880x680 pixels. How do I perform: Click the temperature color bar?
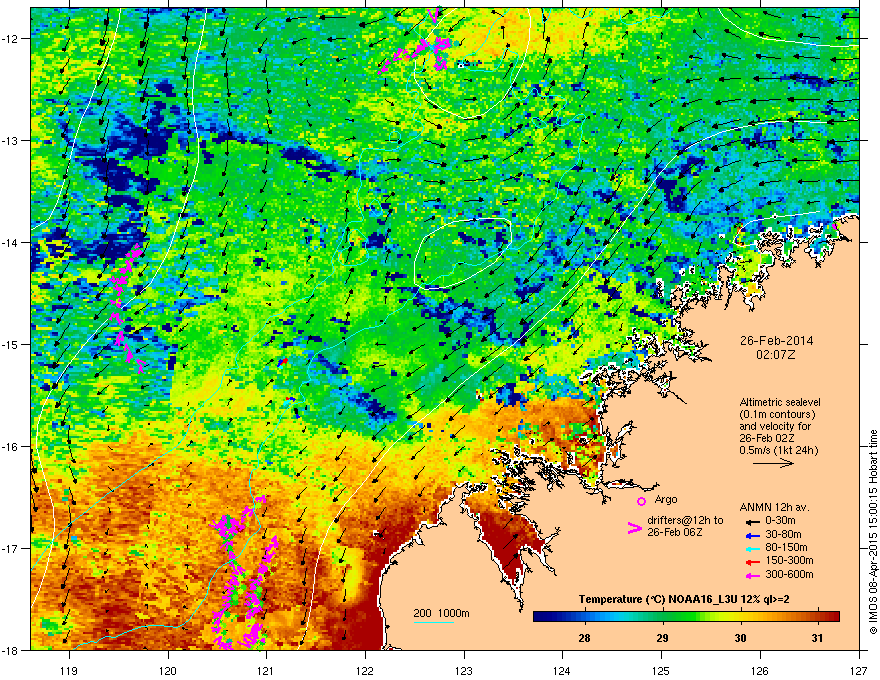[x=686, y=617]
